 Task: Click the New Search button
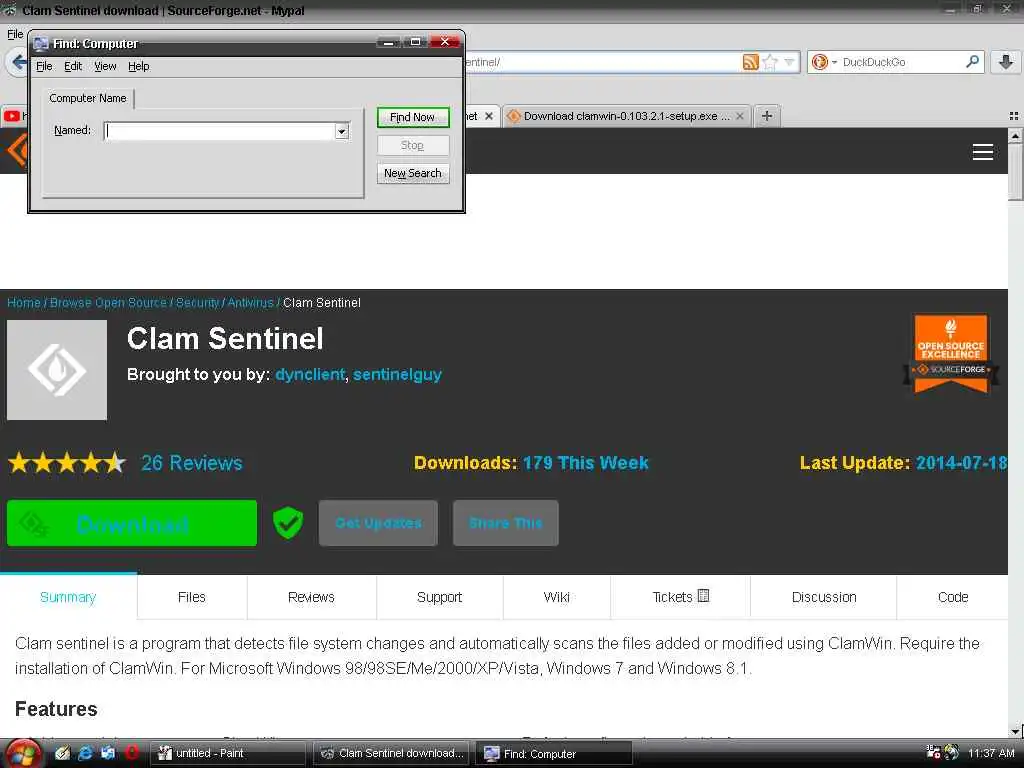tap(413, 173)
